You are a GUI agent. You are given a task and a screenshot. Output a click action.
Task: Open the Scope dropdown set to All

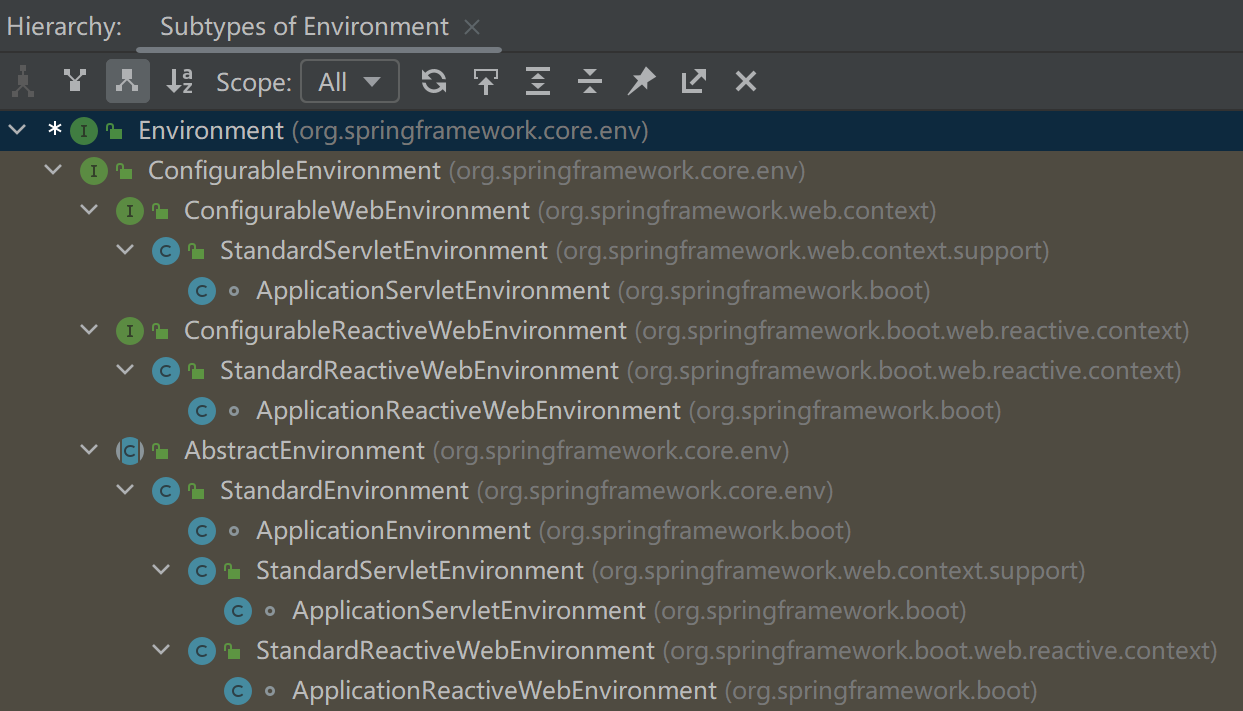[349, 81]
